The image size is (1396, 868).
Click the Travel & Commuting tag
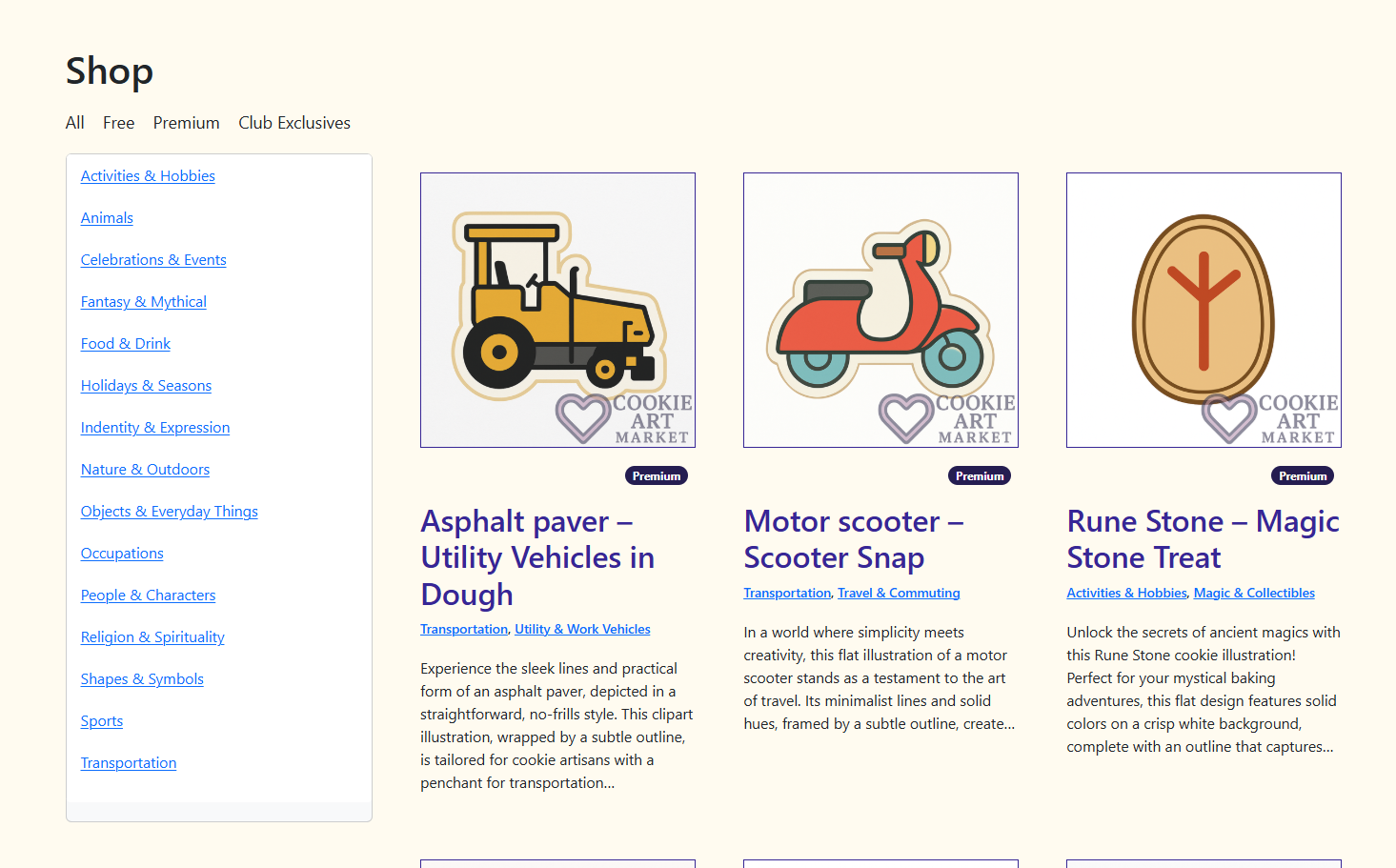click(899, 594)
